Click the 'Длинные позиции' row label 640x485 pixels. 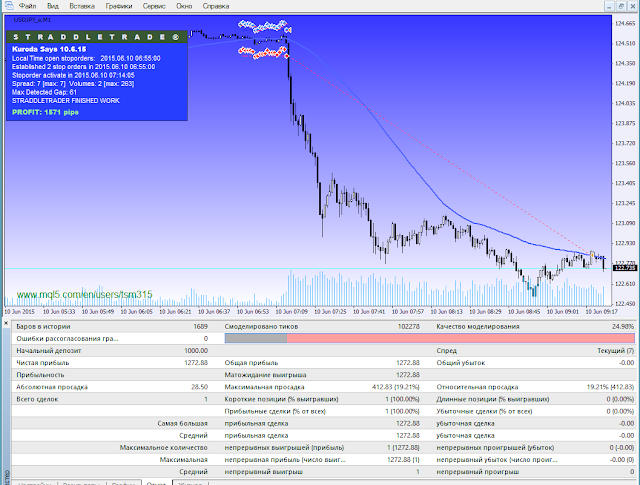click(493, 399)
